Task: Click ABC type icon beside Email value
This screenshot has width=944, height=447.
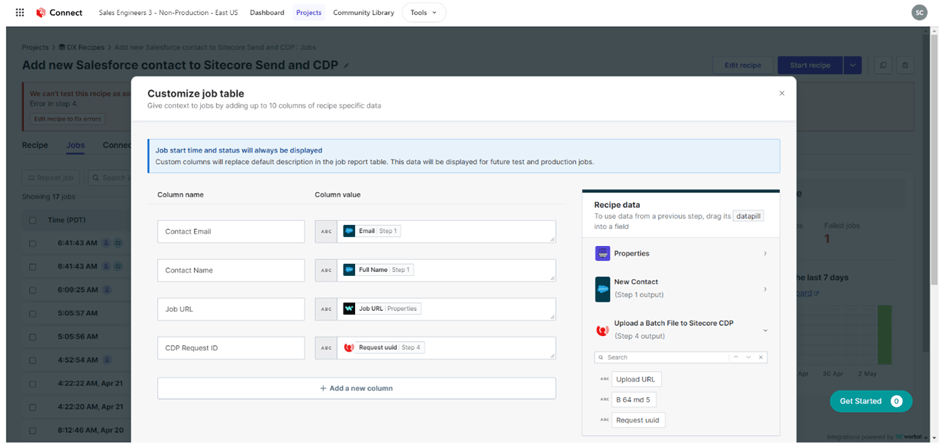Action: 326,231
